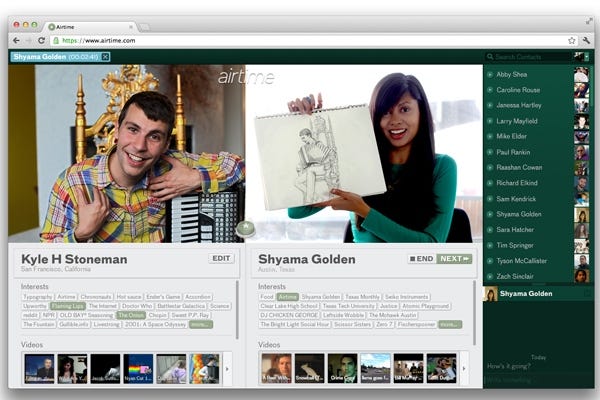Toggle the Battlestar Galactica interest tag
This screenshot has width=600, height=400.
click(181, 306)
